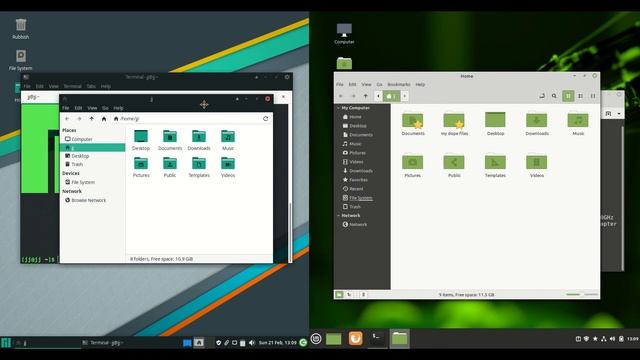Open the Public folder in Thunar

point(170,167)
